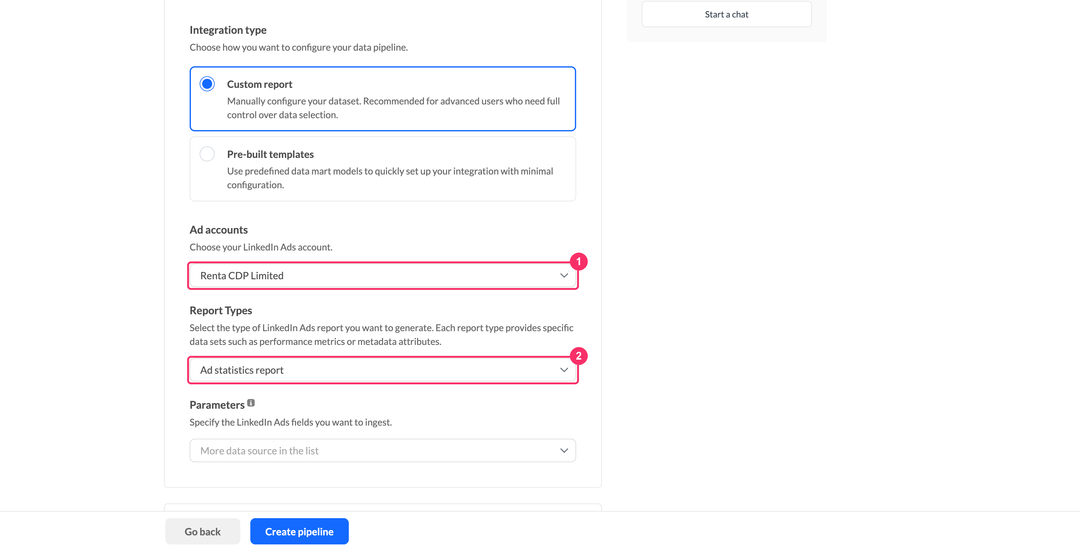Select the Custom report radio button
The height and width of the screenshot is (551, 1080).
[x=207, y=84]
